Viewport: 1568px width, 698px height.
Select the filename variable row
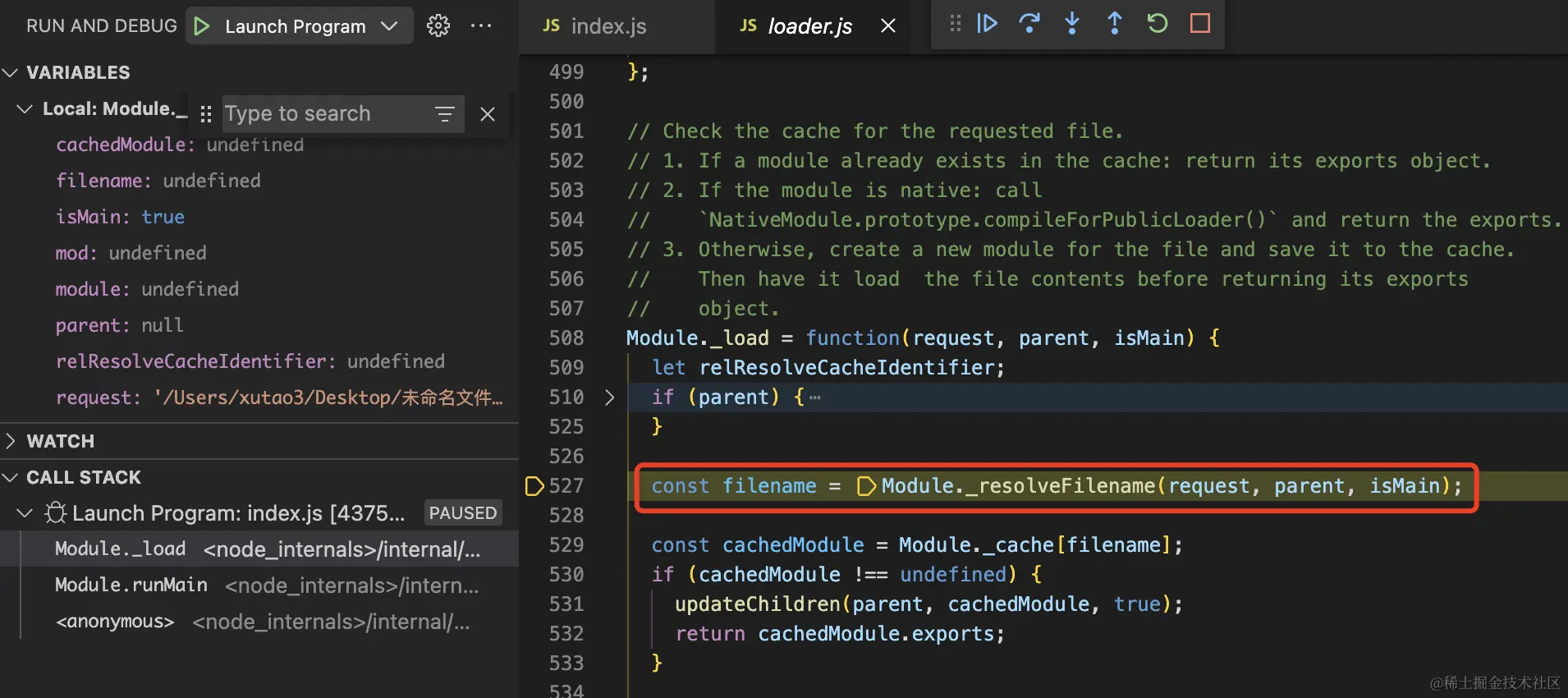pyautogui.click(x=259, y=181)
